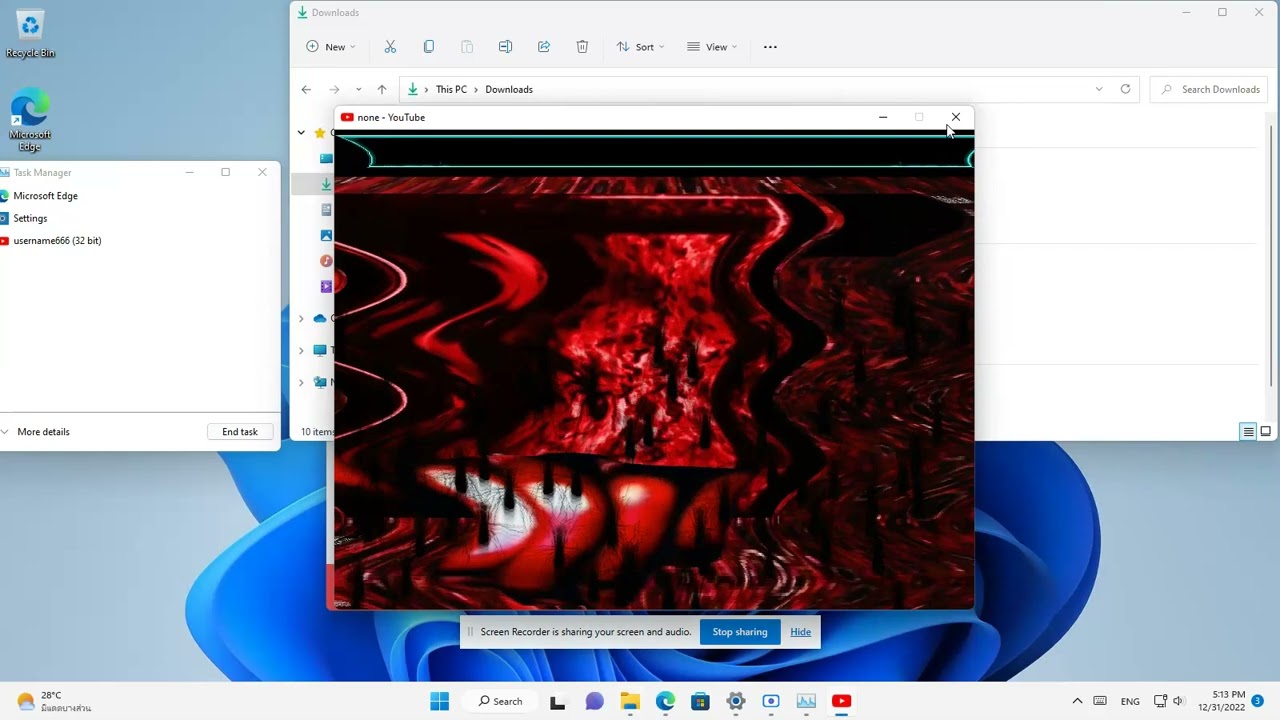Go up one folder level in Explorer
1280x720 pixels.
point(381,89)
